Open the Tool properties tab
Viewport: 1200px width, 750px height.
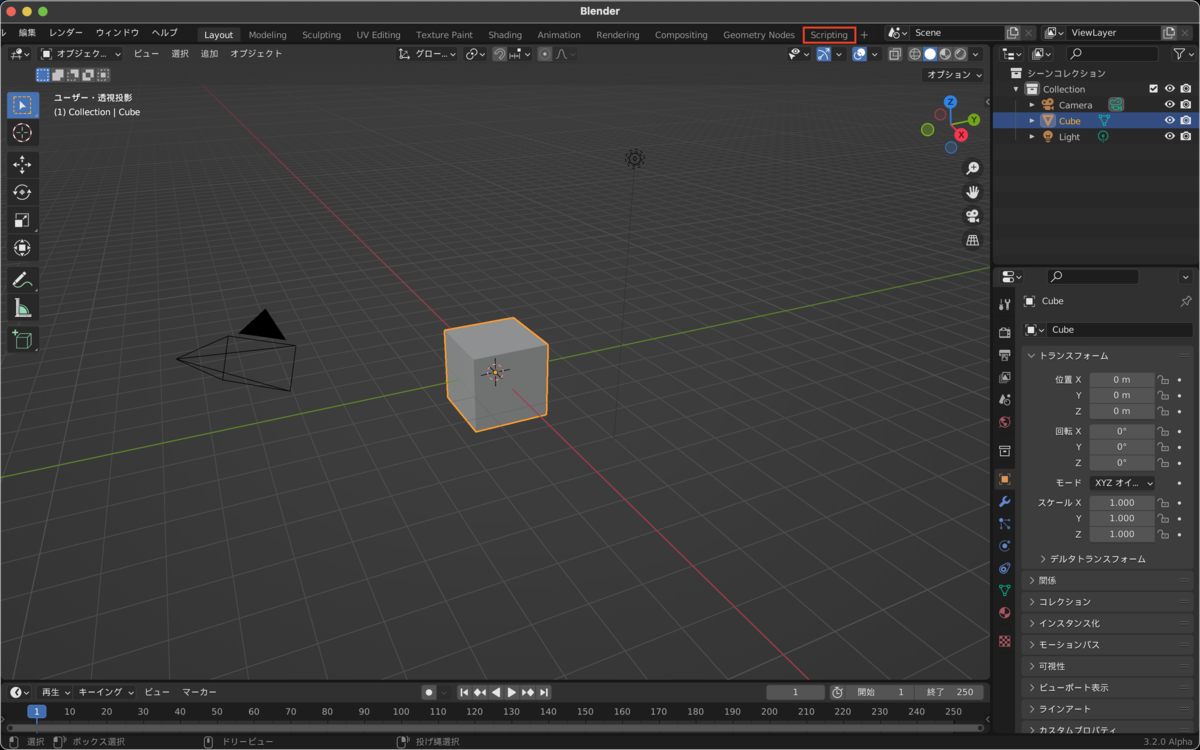(1005, 304)
